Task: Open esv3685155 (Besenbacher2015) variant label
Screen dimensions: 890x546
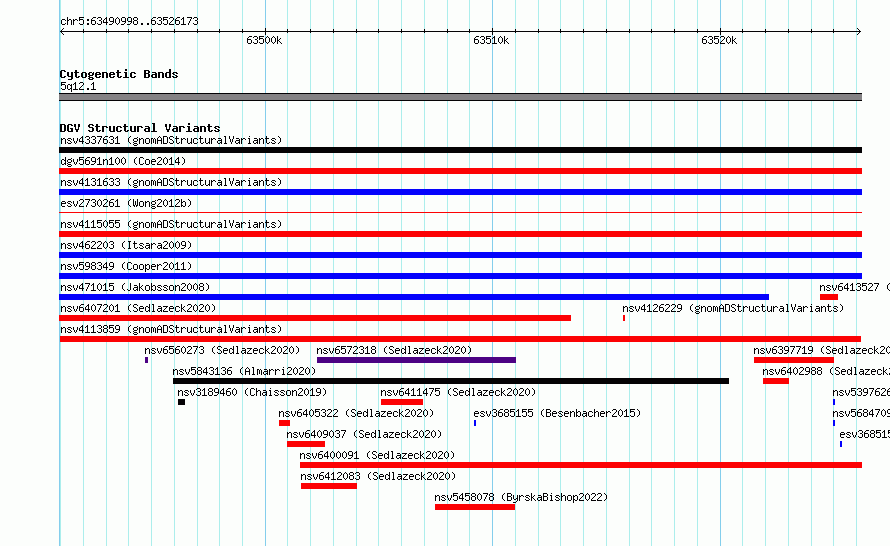Action: tap(557, 413)
